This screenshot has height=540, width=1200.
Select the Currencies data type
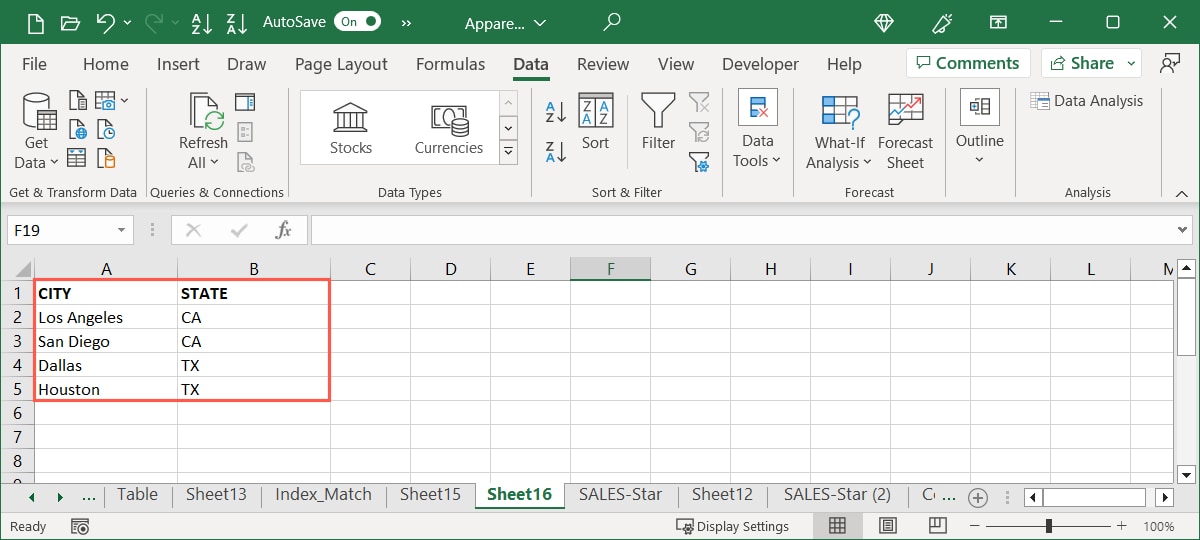point(449,128)
